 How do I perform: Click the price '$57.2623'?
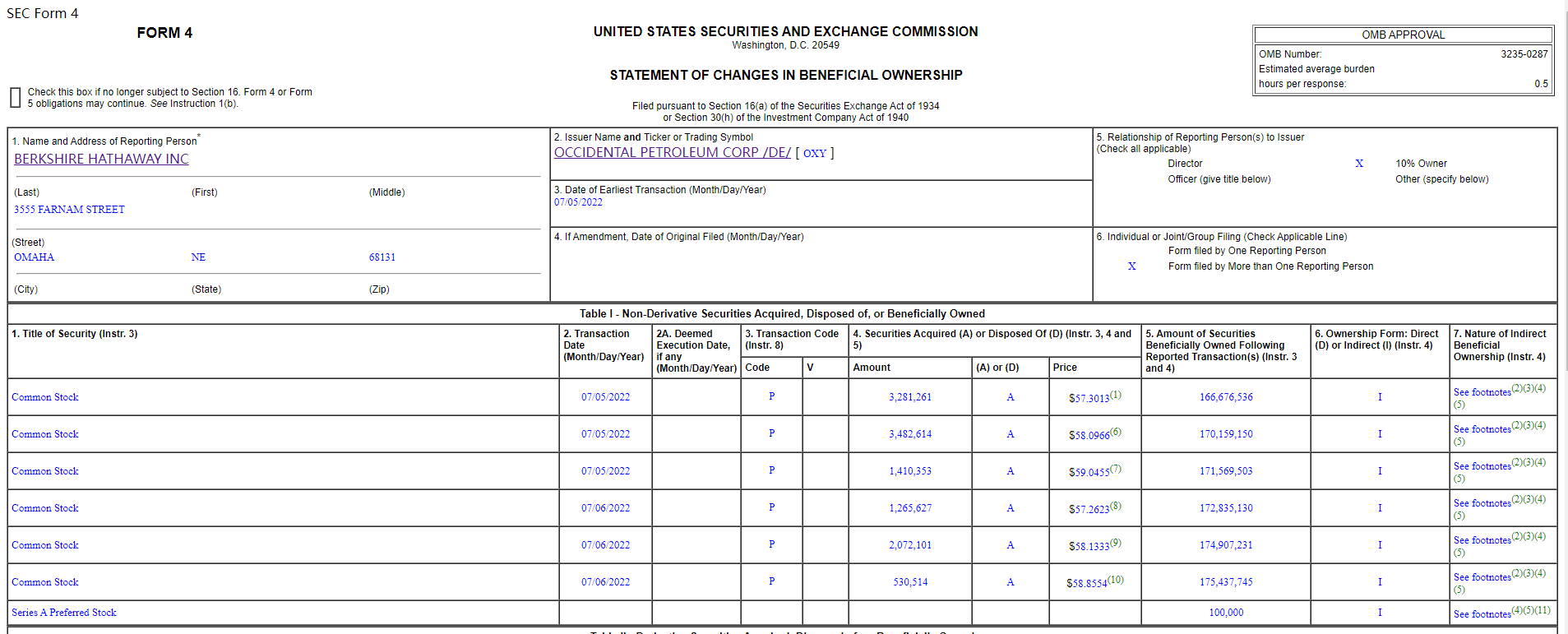click(1089, 510)
